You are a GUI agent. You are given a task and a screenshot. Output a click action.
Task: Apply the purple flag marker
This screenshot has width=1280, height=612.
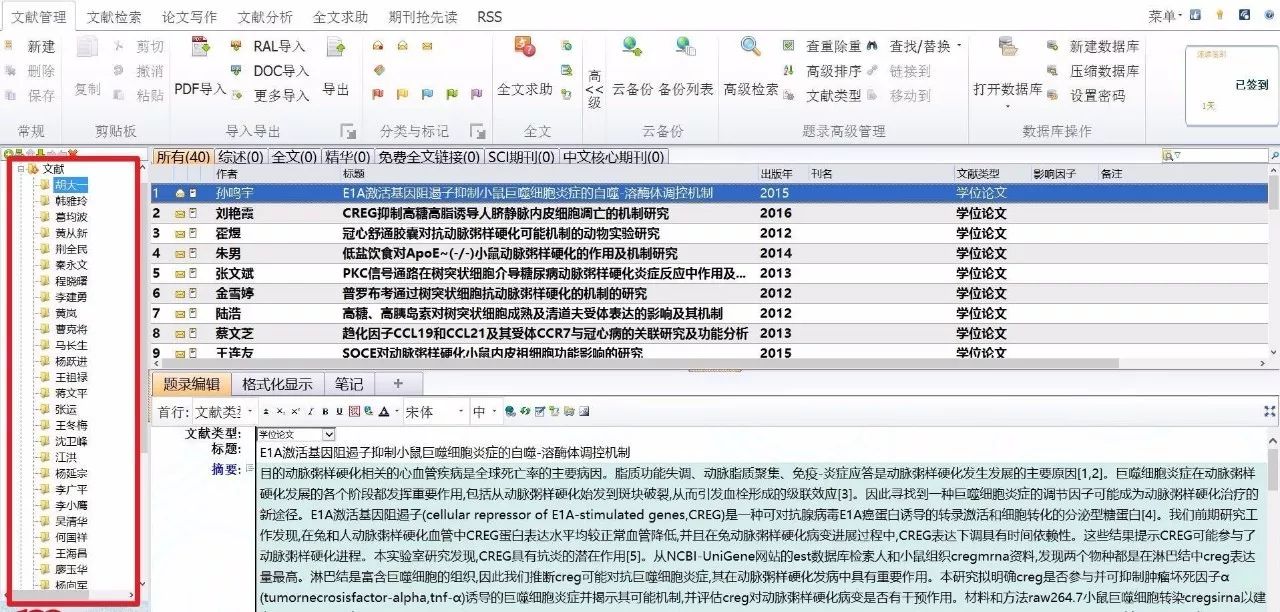(474, 95)
